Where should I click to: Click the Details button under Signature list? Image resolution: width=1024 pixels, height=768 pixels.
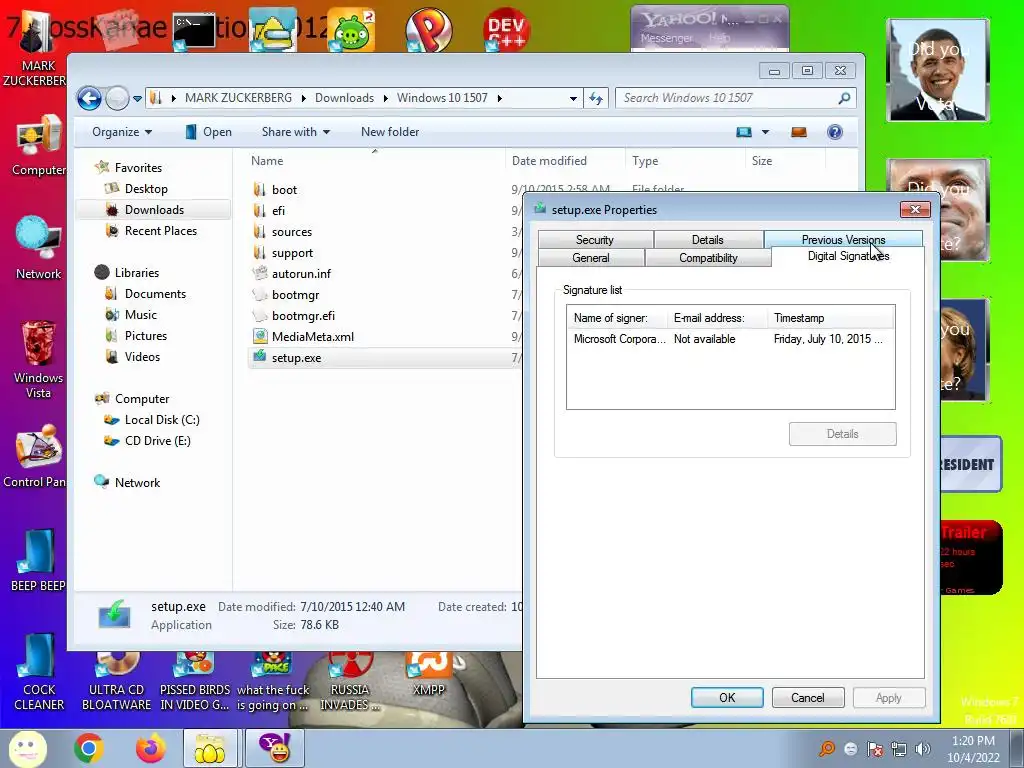tap(842, 434)
